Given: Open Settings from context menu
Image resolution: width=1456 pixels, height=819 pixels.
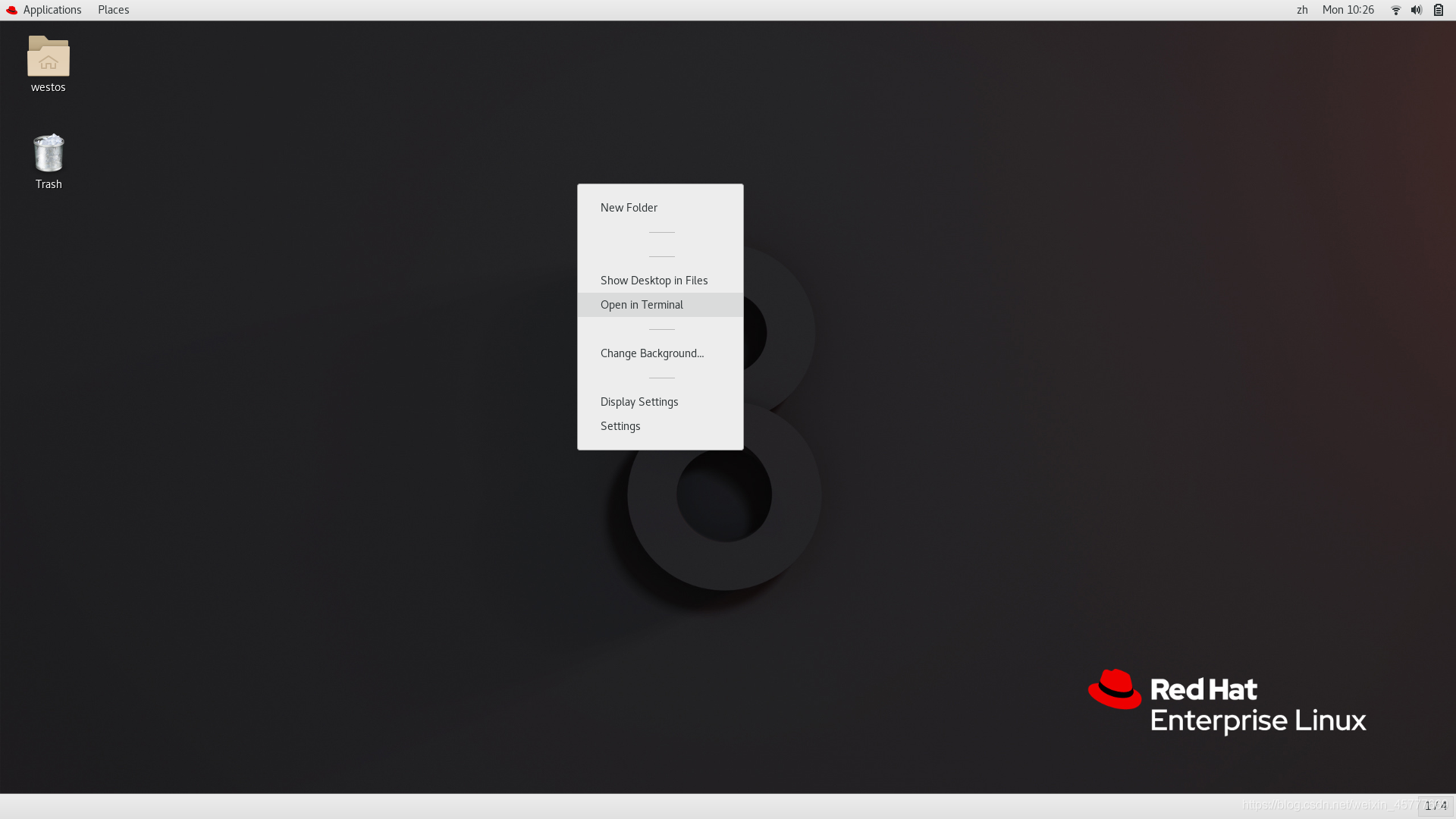Looking at the screenshot, I should (620, 425).
